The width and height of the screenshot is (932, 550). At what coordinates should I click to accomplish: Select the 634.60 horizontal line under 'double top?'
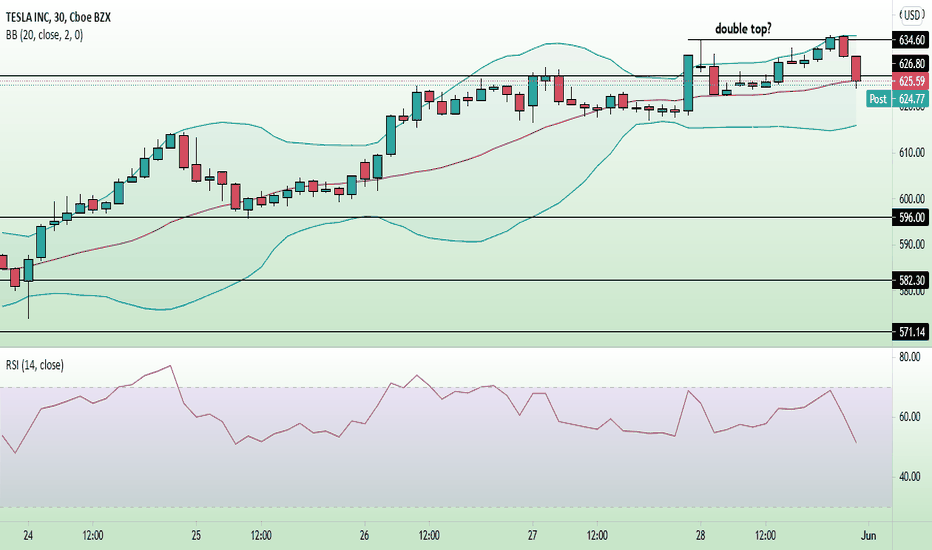pyautogui.click(x=791, y=39)
